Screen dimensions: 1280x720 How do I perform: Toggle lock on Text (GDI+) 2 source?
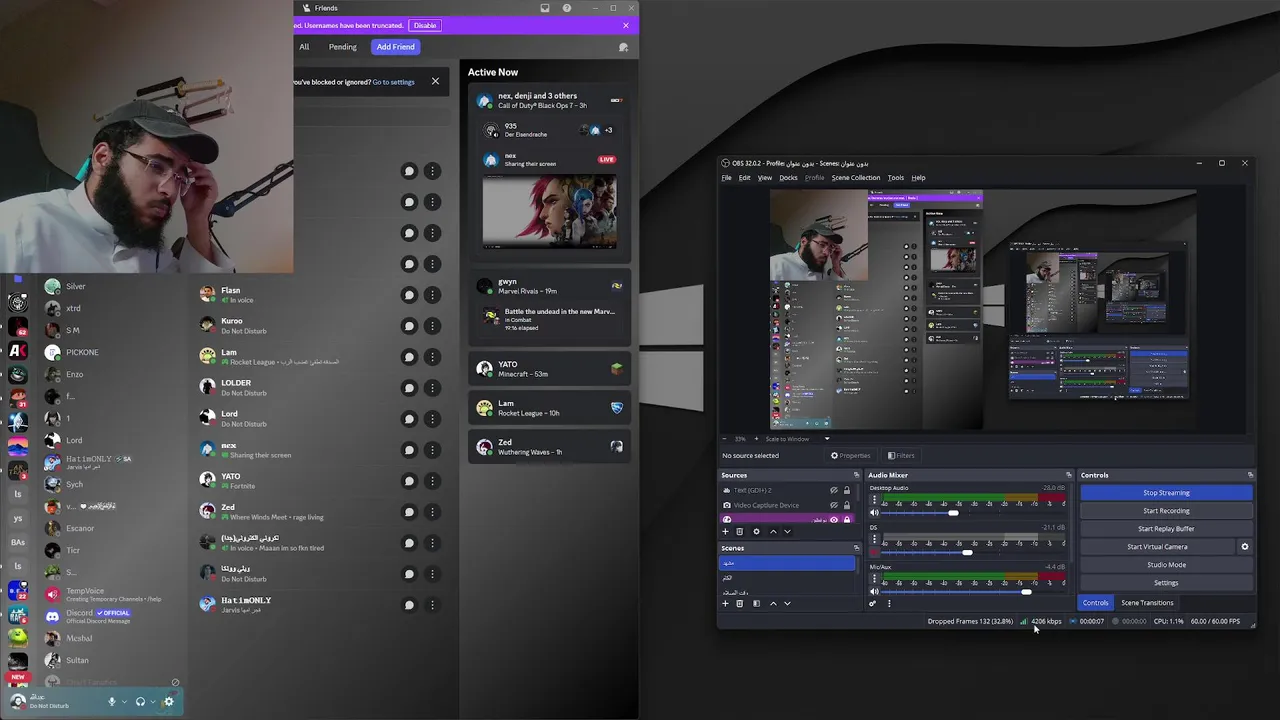847,491
